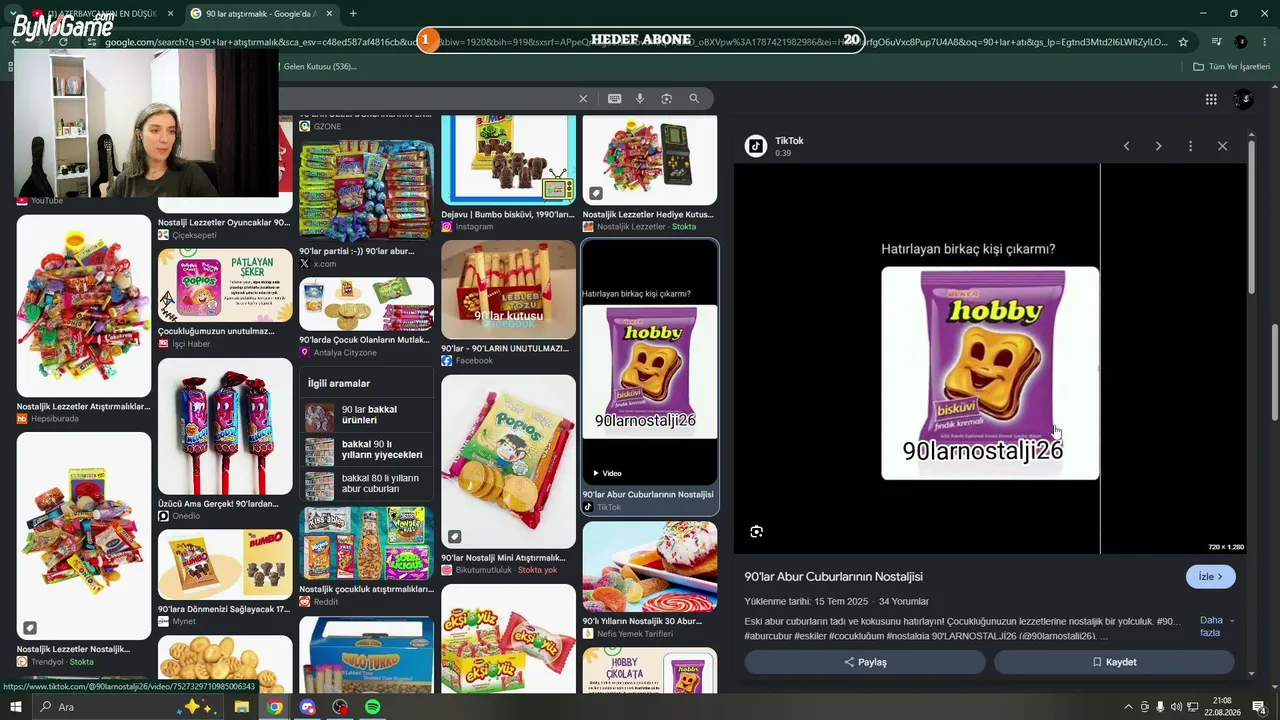Open the donuts and candy Nefis Yemek Tarifleri thumbnail
Screen dimensions: 1280x720
(x=650, y=567)
